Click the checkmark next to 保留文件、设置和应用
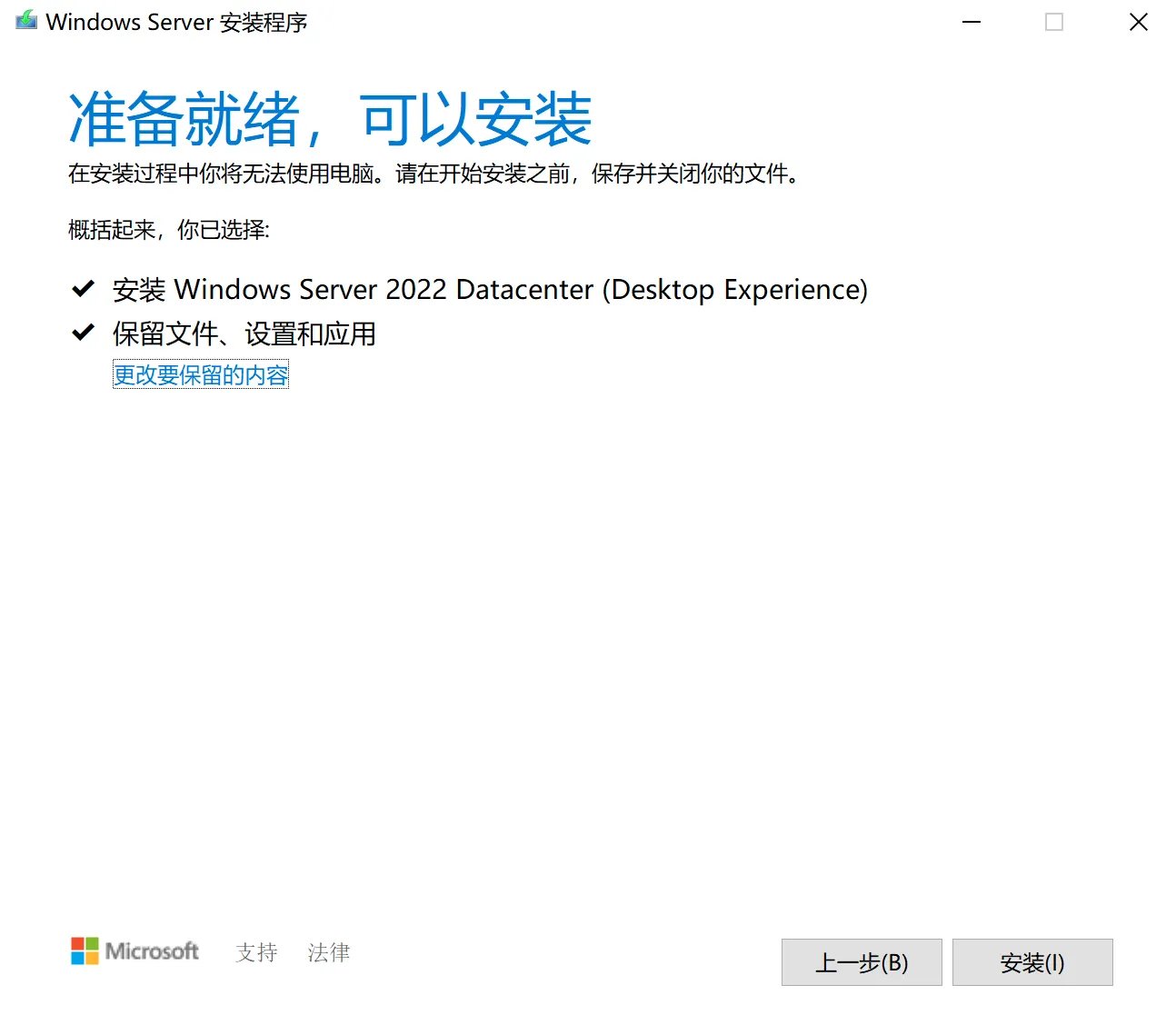The width and height of the screenshot is (1176, 1025). (x=83, y=333)
